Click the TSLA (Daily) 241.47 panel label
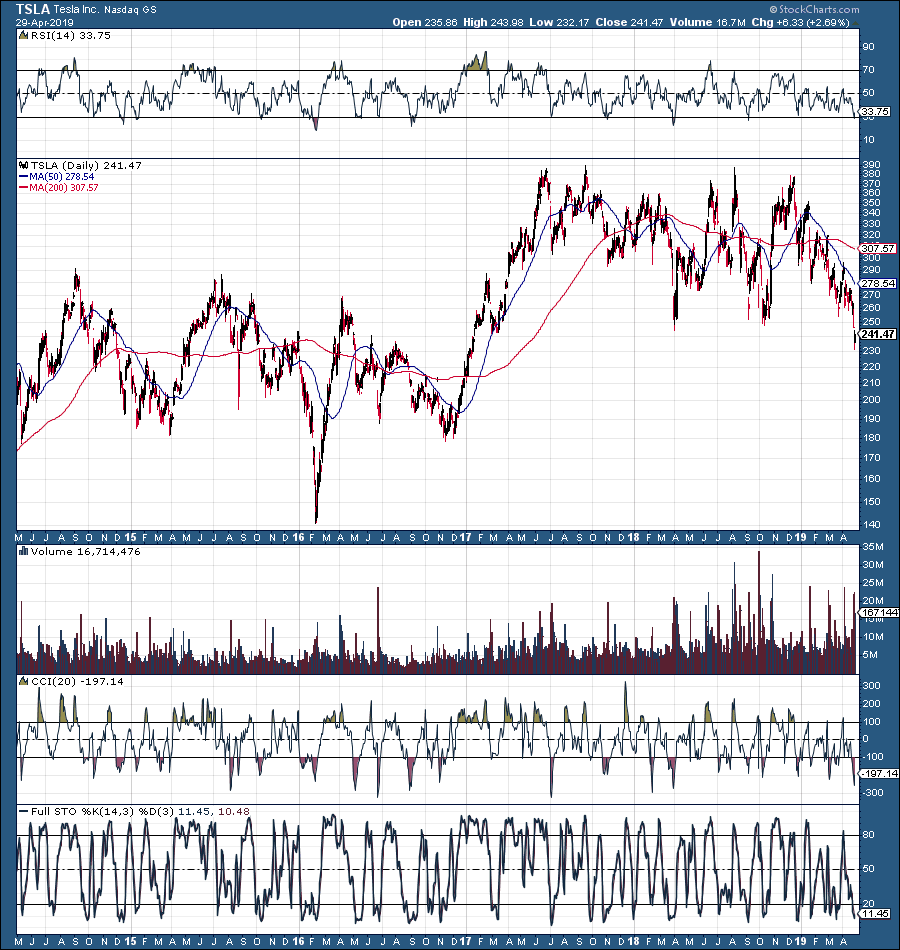This screenshot has width=900, height=950. tap(86, 165)
